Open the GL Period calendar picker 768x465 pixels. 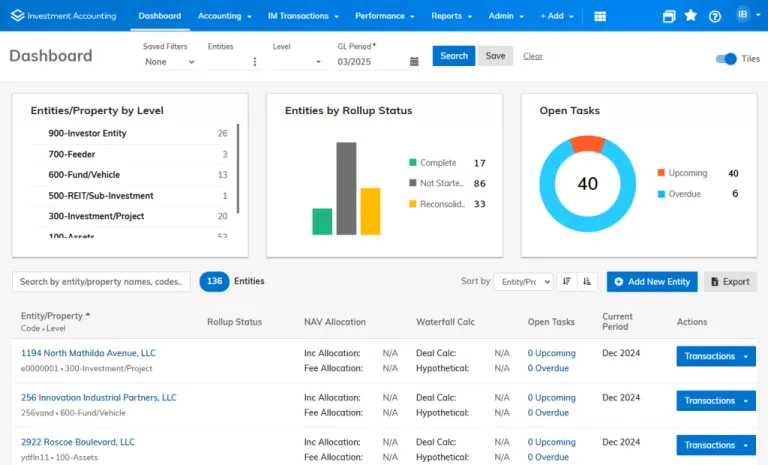click(414, 62)
